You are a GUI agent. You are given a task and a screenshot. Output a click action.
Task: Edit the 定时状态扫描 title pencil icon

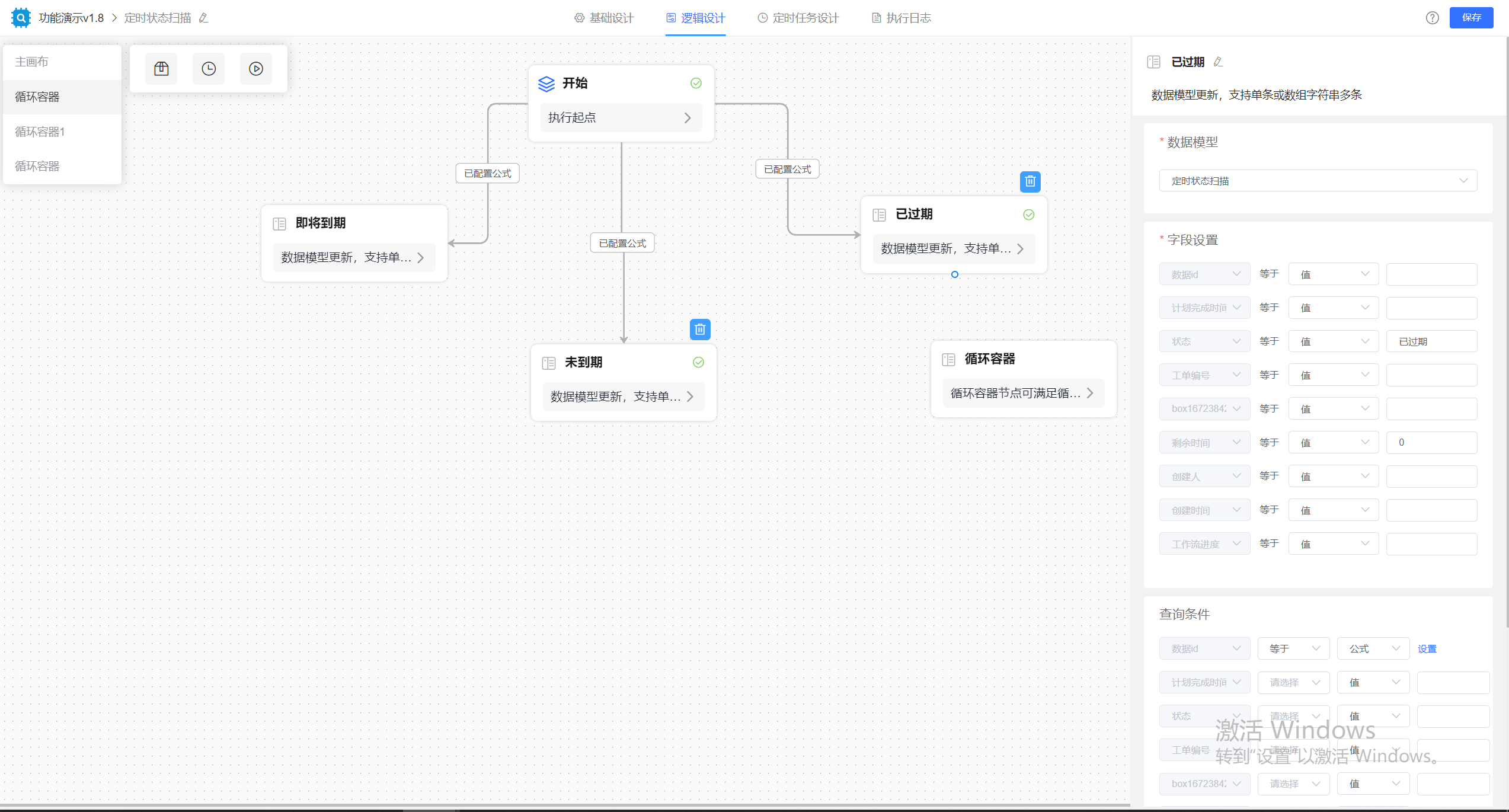pos(204,18)
